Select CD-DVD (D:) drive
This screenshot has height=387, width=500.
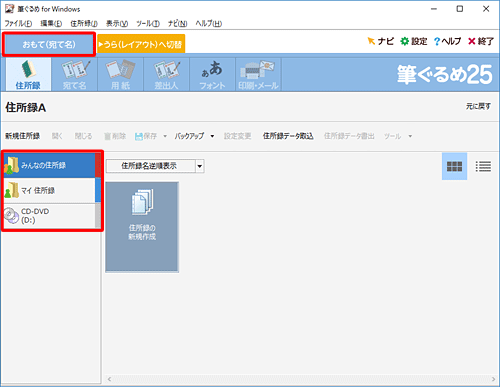(x=50, y=216)
